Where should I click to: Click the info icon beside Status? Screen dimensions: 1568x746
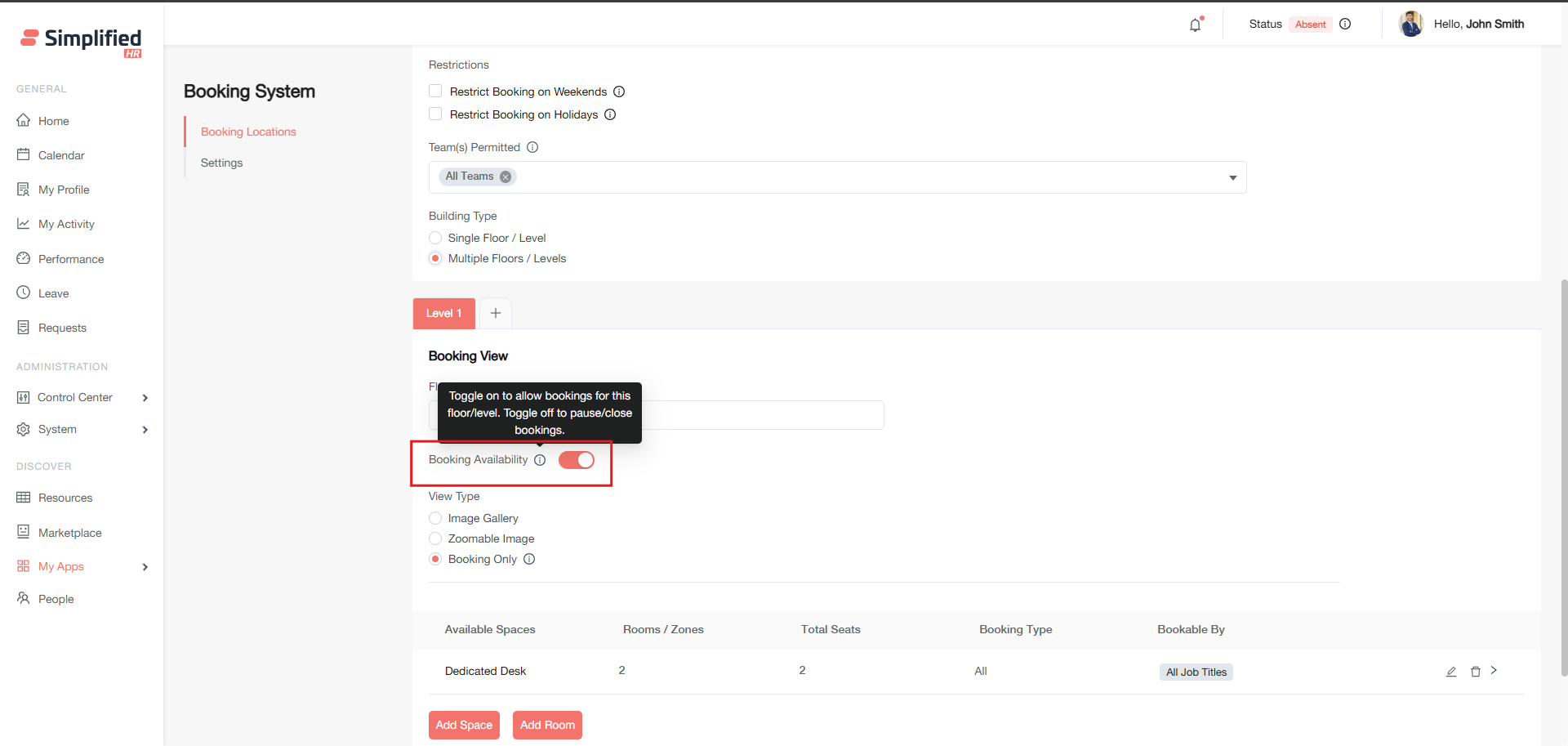(x=1345, y=25)
